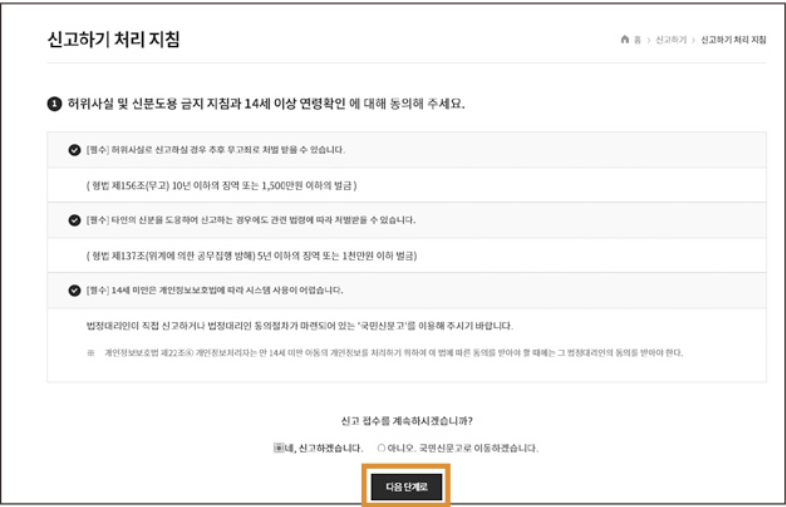Click the 법정대리인이 직접 신고 guidance text

pos(300,326)
